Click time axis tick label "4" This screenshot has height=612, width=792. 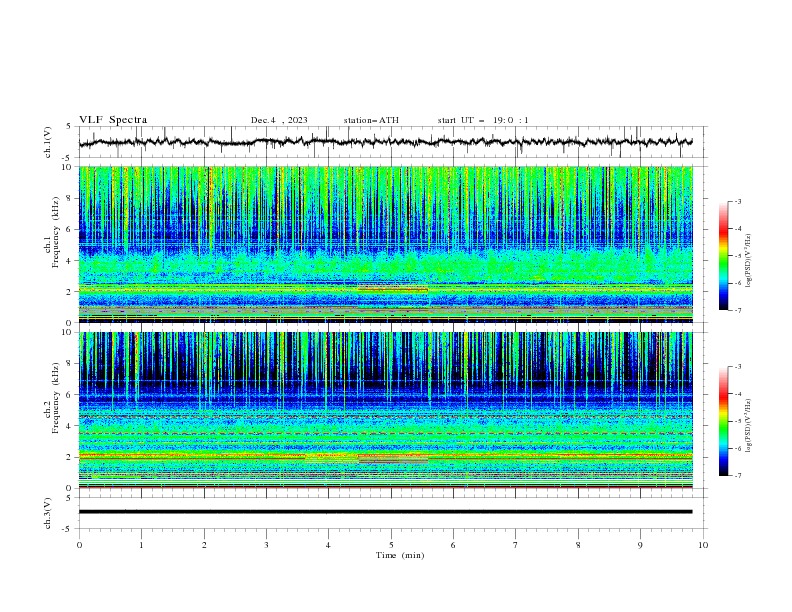(328, 545)
